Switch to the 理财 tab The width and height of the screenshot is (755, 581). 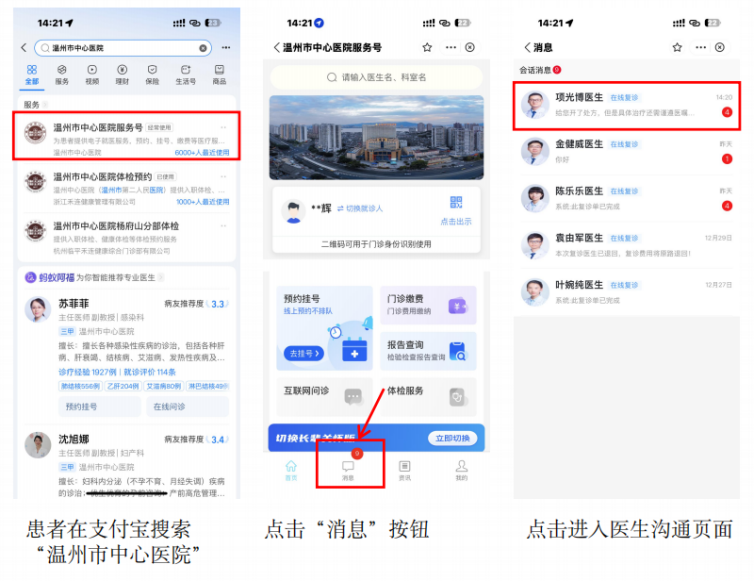[x=122, y=75]
